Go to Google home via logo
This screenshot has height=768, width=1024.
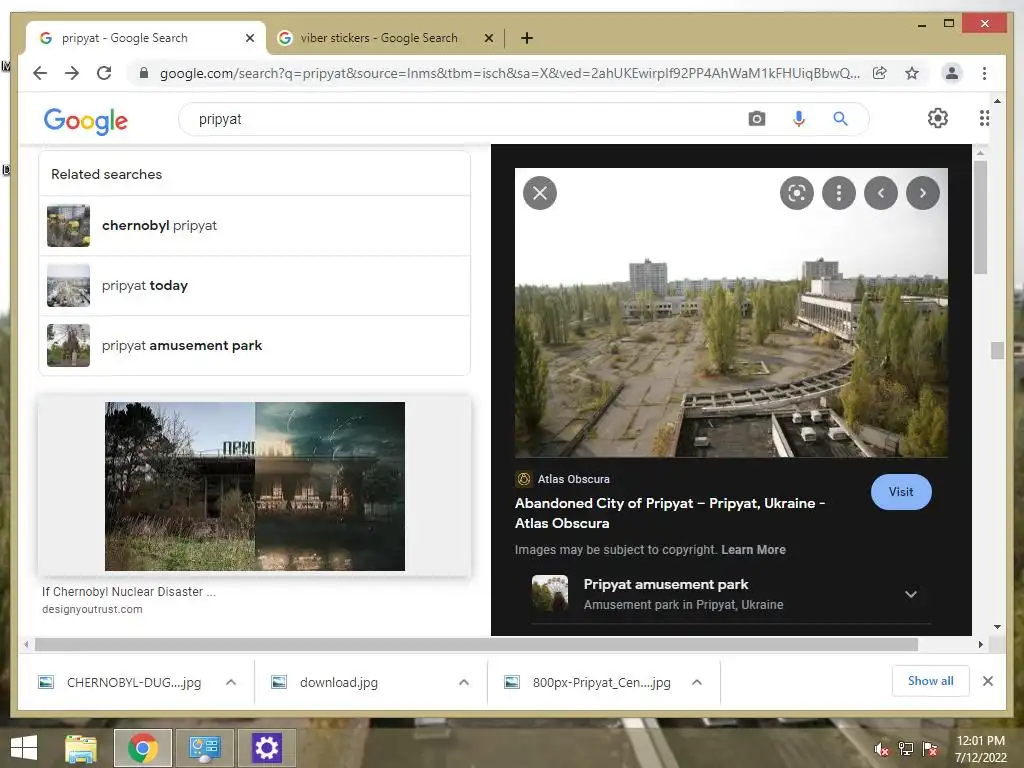coord(86,121)
